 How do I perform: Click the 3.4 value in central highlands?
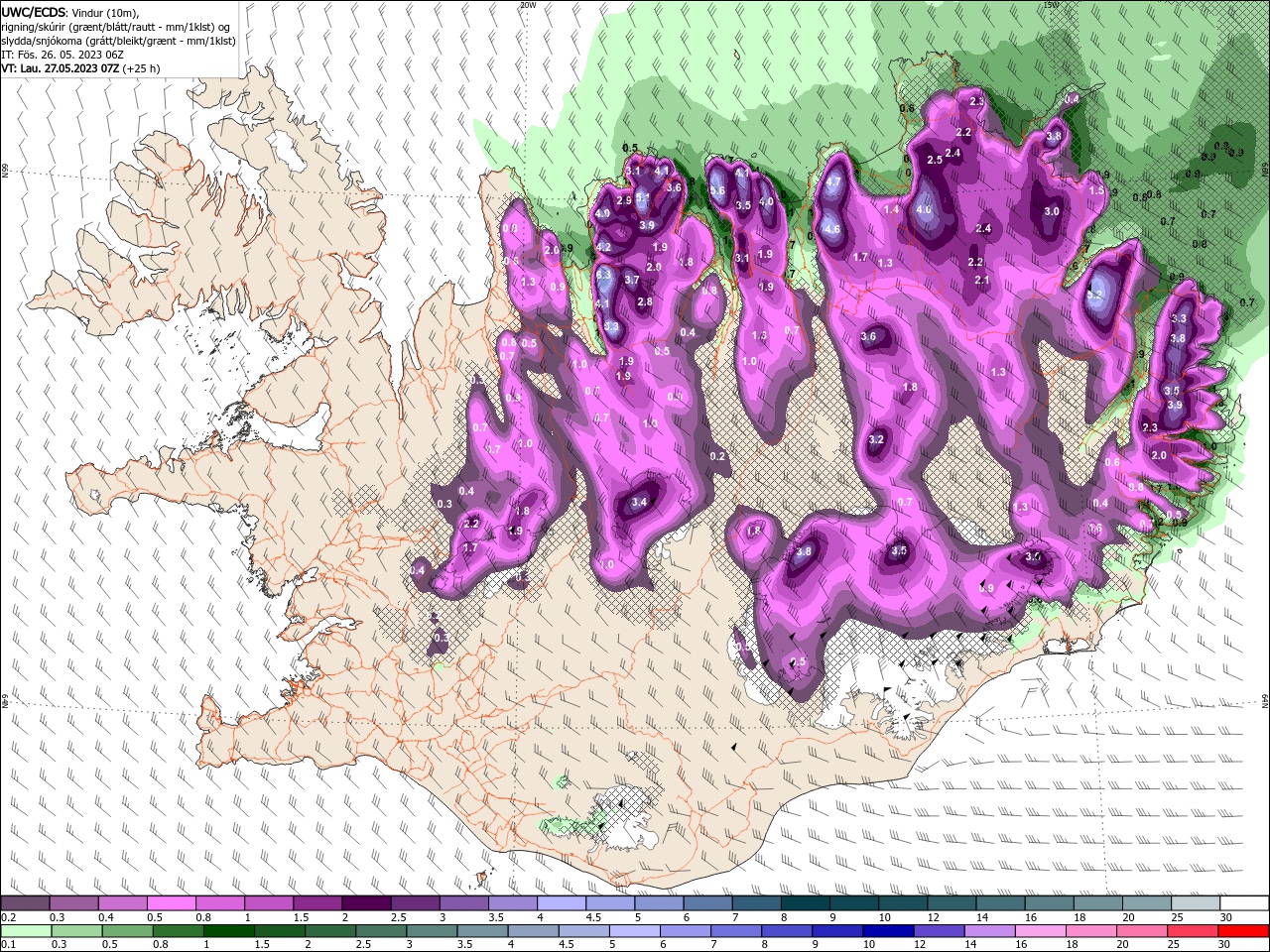click(639, 503)
